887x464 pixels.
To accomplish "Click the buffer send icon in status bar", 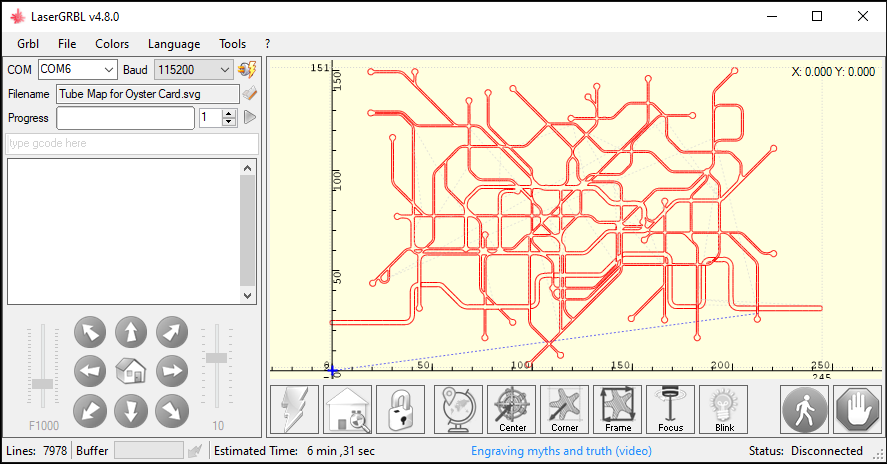I will 195,451.
